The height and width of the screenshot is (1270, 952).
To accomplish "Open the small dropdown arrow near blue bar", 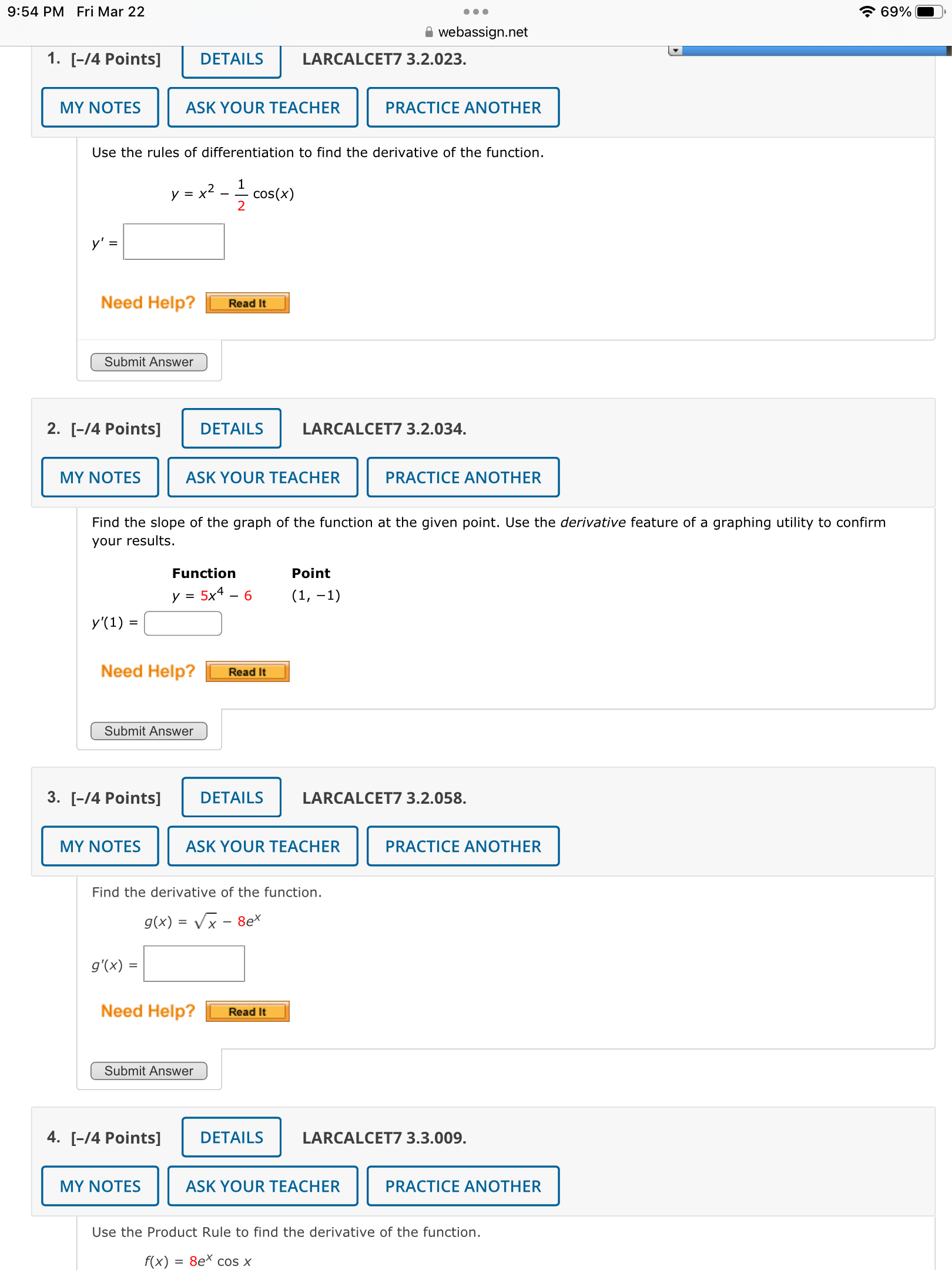I will tap(675, 51).
